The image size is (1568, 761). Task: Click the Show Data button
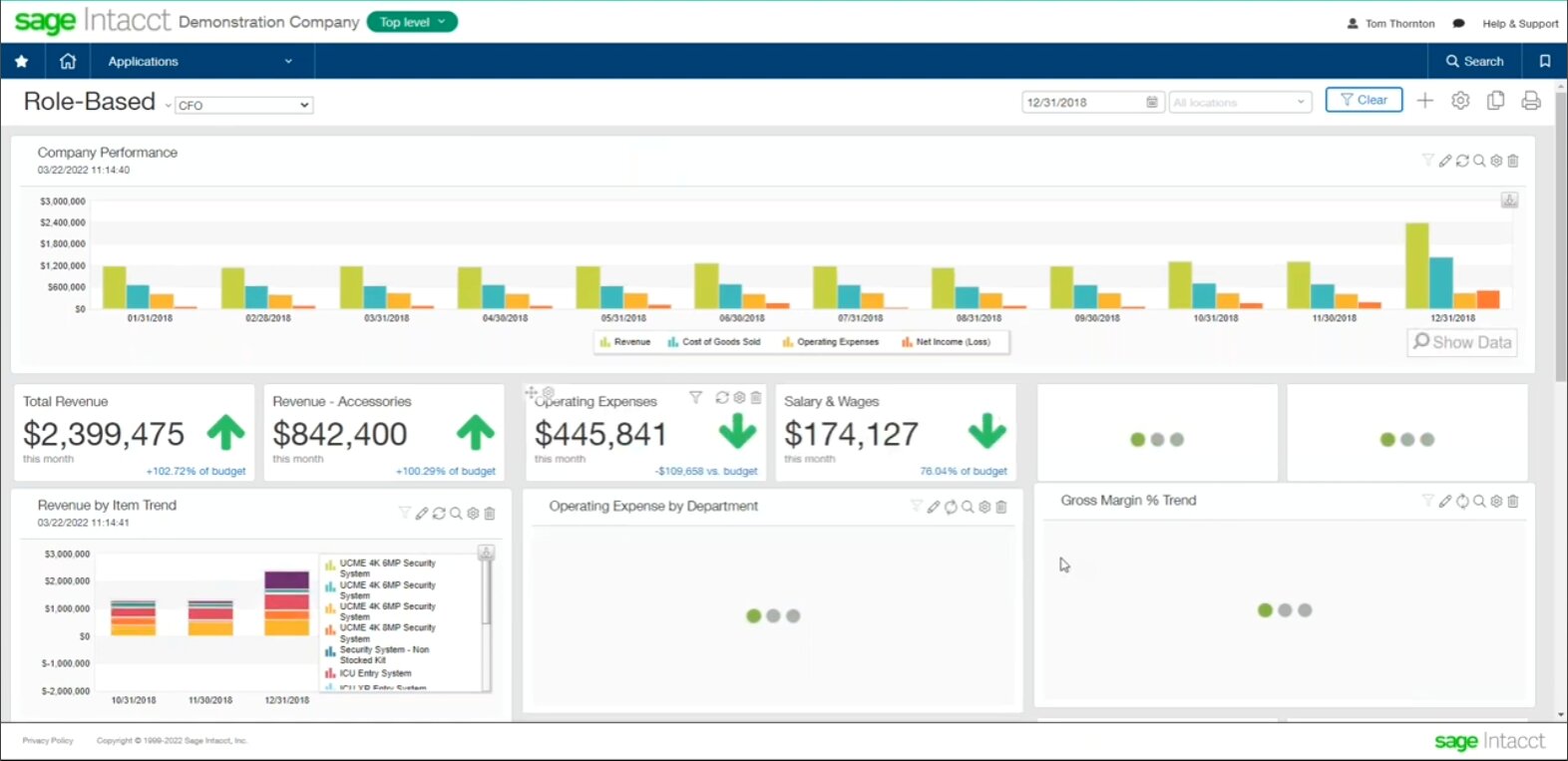coord(1461,342)
